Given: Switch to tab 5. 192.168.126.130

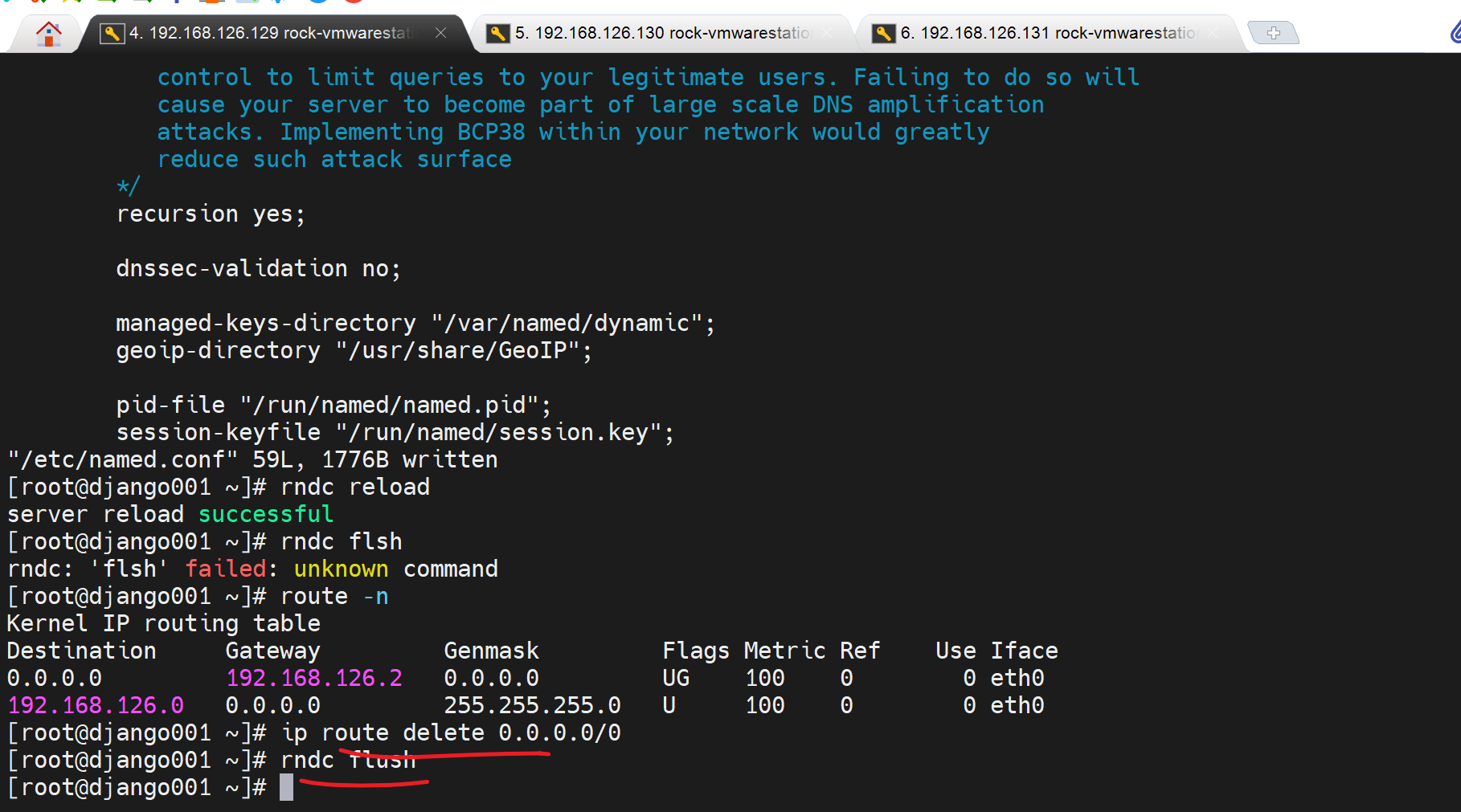Looking at the screenshot, I should click(x=663, y=33).
